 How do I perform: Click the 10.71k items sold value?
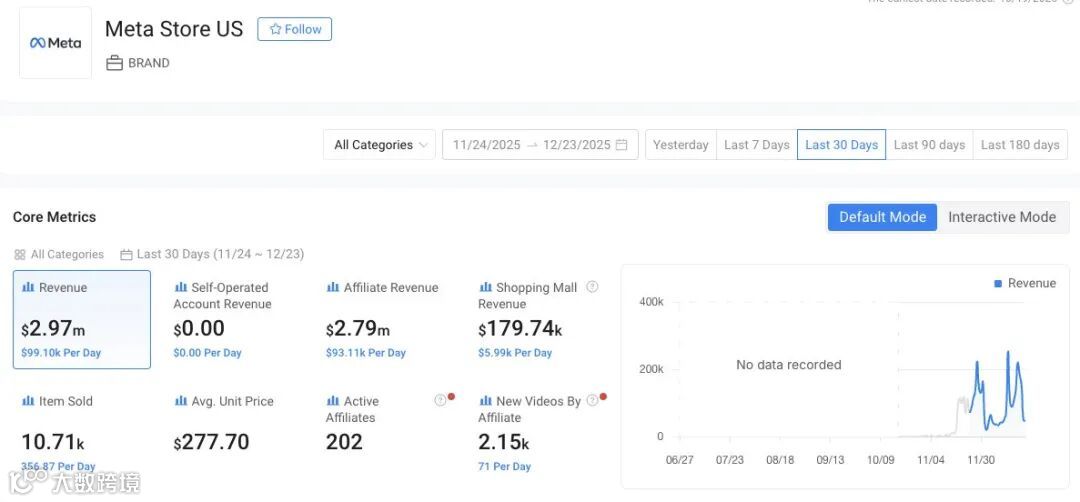pos(53,442)
